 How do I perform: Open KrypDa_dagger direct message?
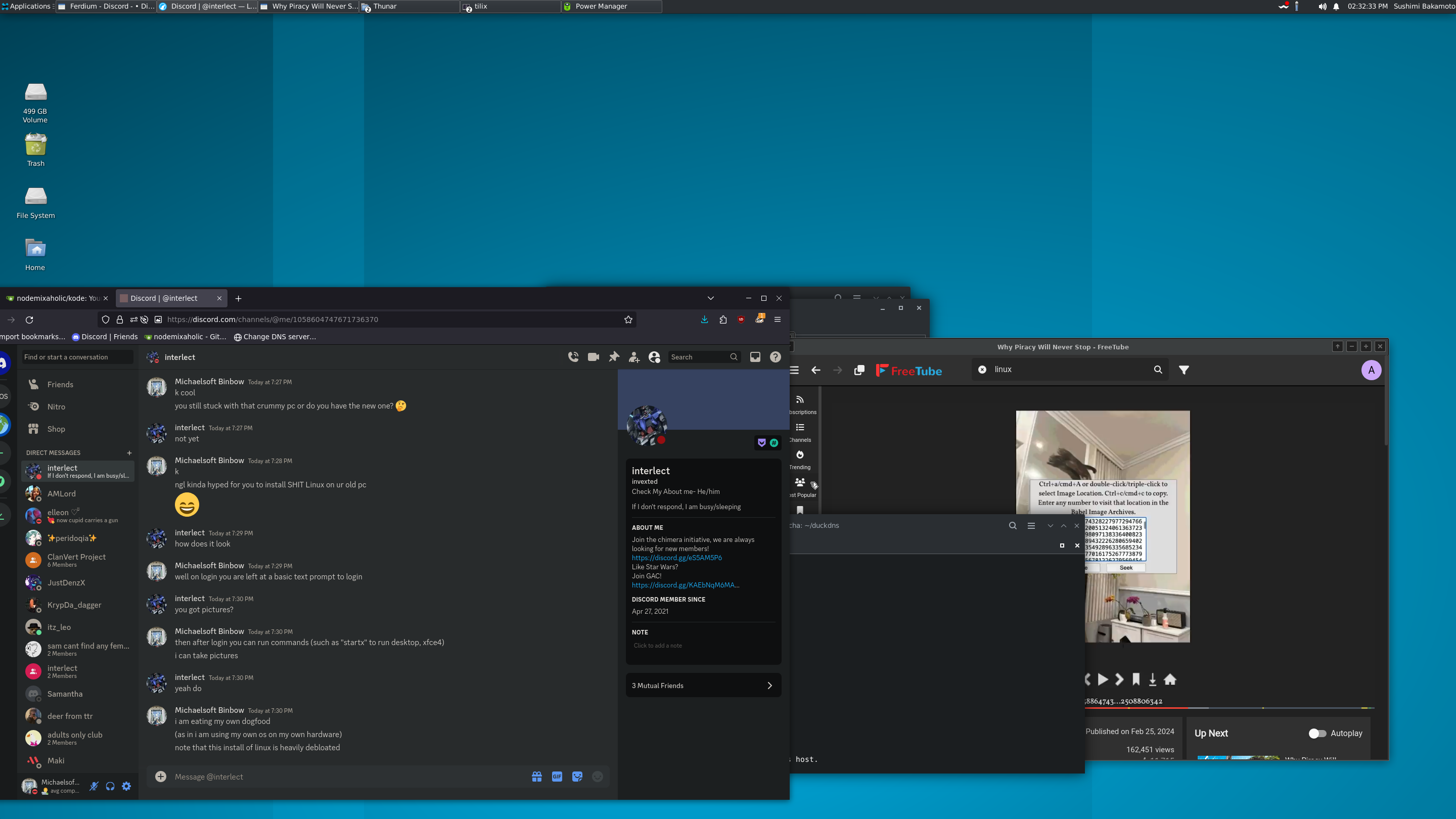[x=78, y=605]
